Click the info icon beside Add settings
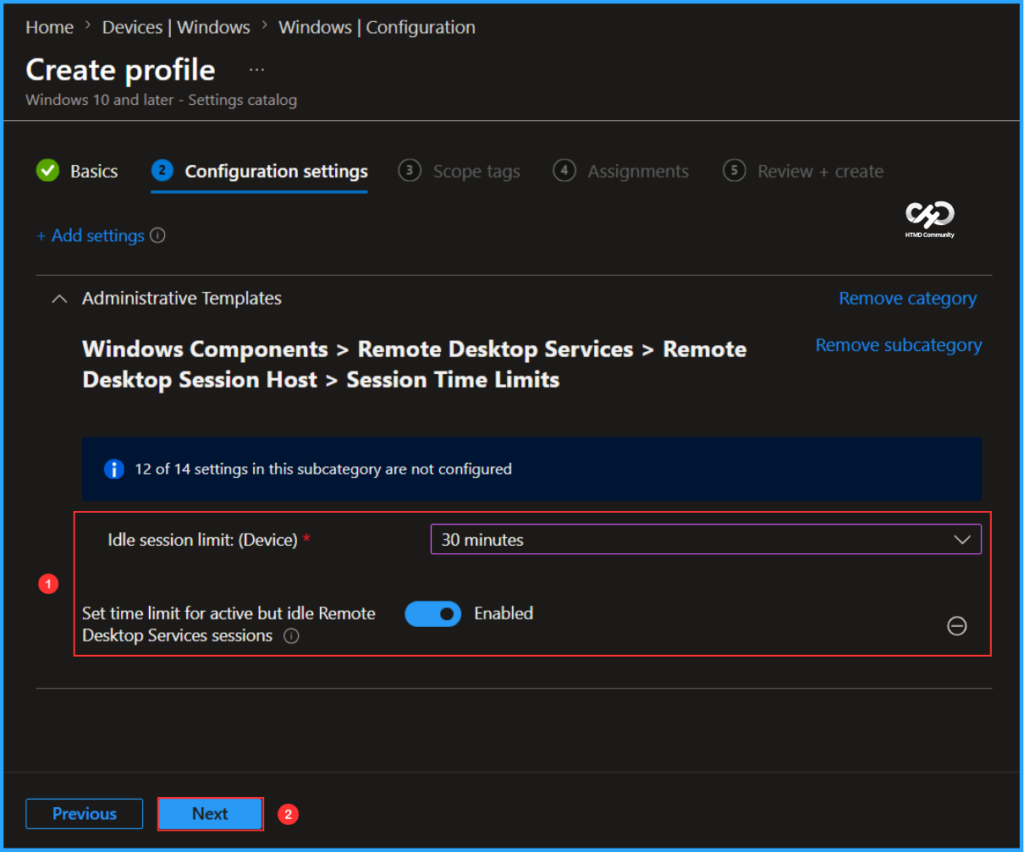The height and width of the screenshot is (852, 1024). [158, 235]
